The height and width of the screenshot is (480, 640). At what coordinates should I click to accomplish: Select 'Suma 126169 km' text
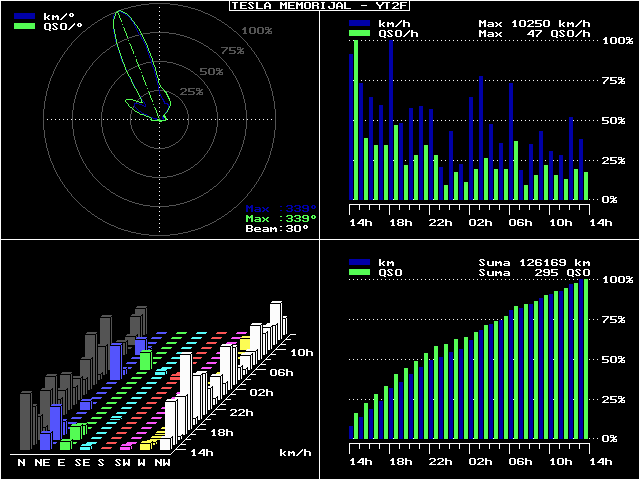point(535,263)
